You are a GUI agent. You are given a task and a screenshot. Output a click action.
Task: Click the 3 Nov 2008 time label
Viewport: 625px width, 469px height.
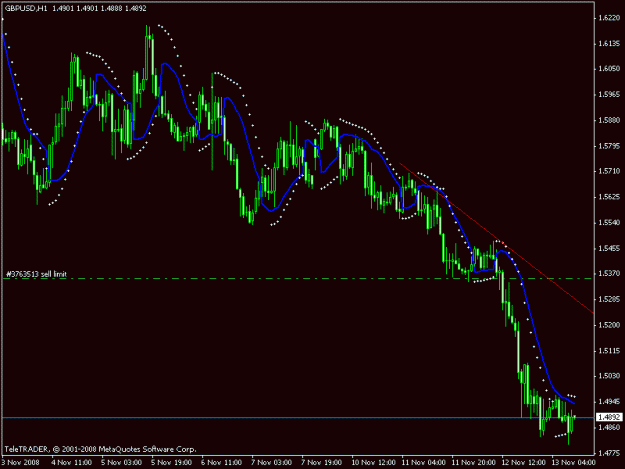21,462
